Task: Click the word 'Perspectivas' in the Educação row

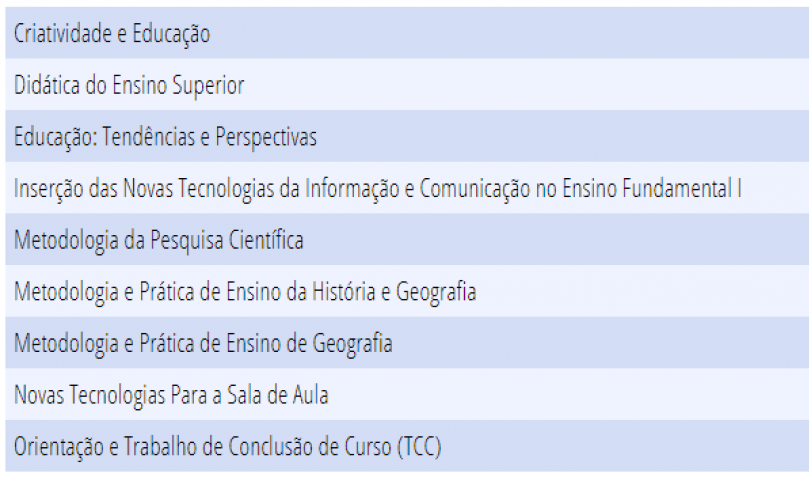Action: pyautogui.click(x=266, y=137)
